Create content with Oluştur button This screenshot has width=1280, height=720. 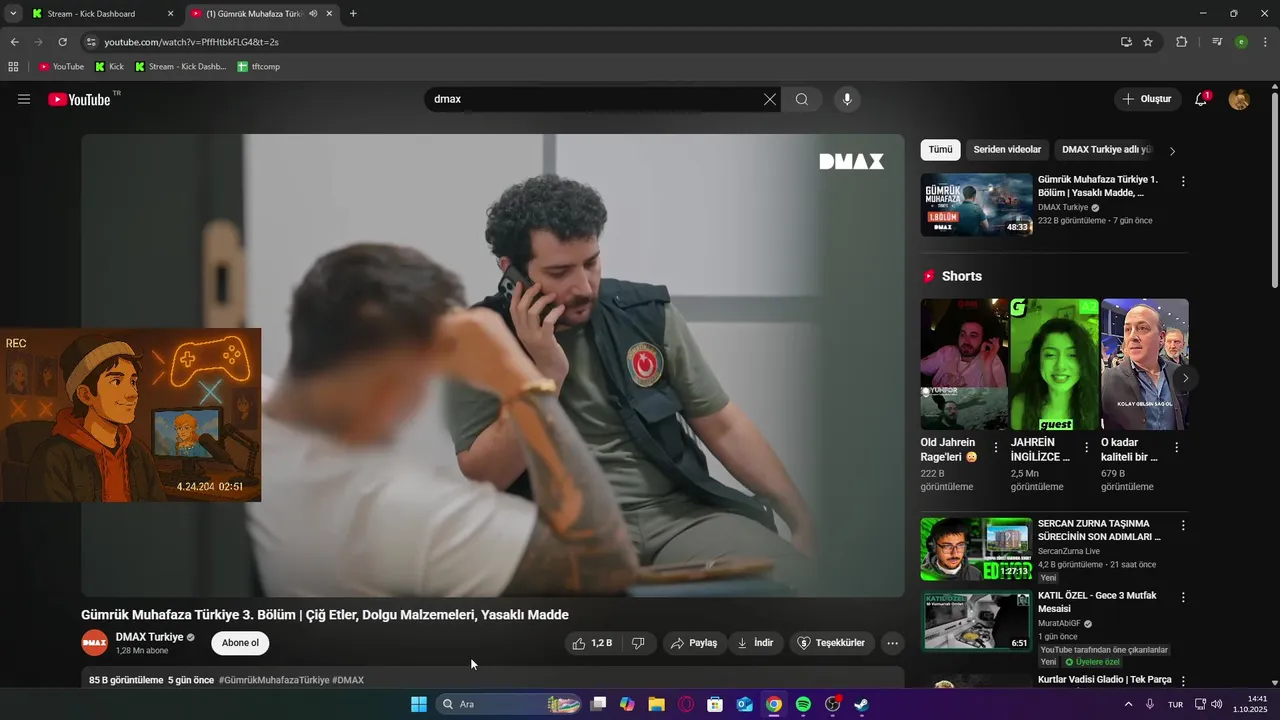1146,99
